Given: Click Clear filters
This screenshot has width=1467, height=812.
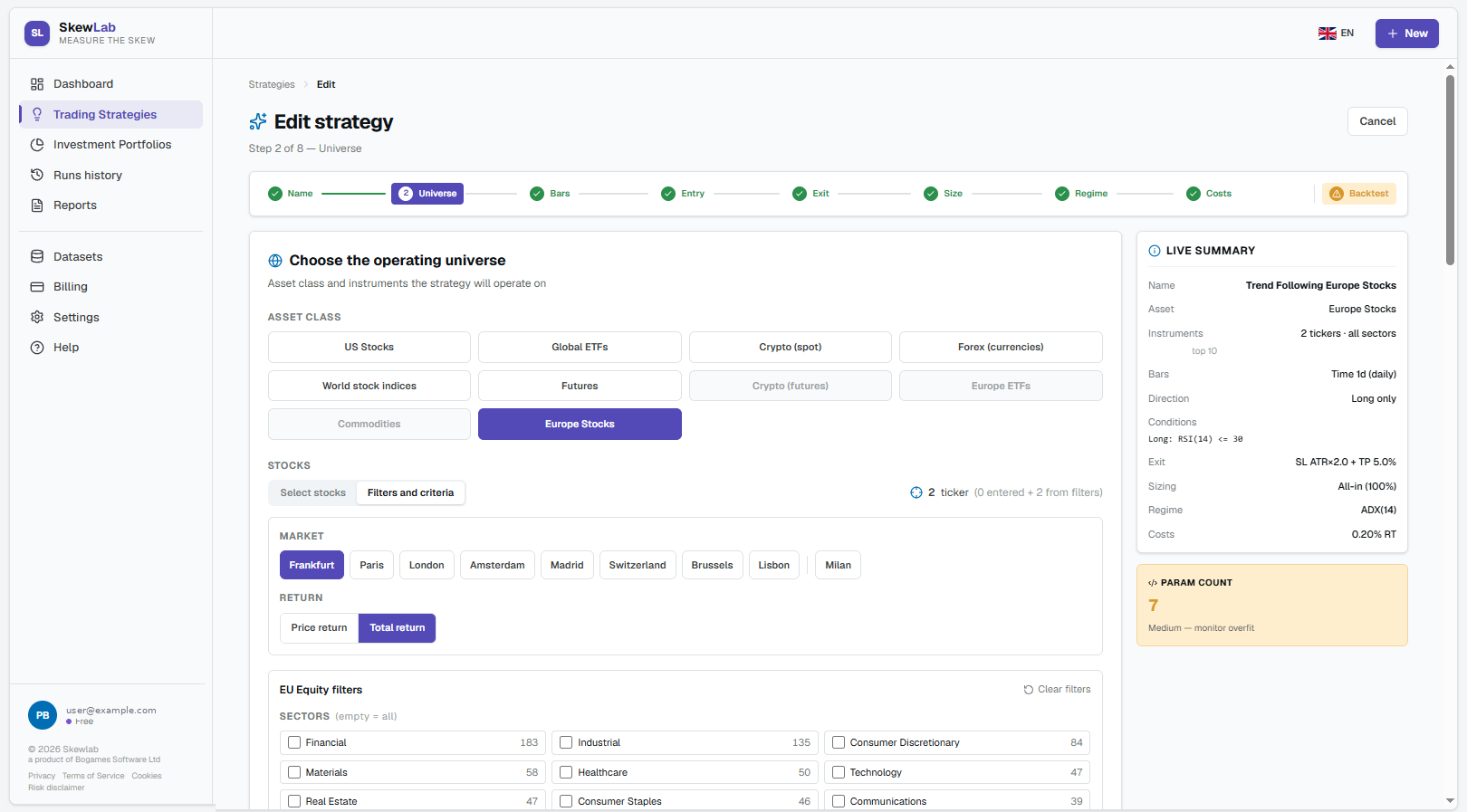Looking at the screenshot, I should tap(1057, 690).
